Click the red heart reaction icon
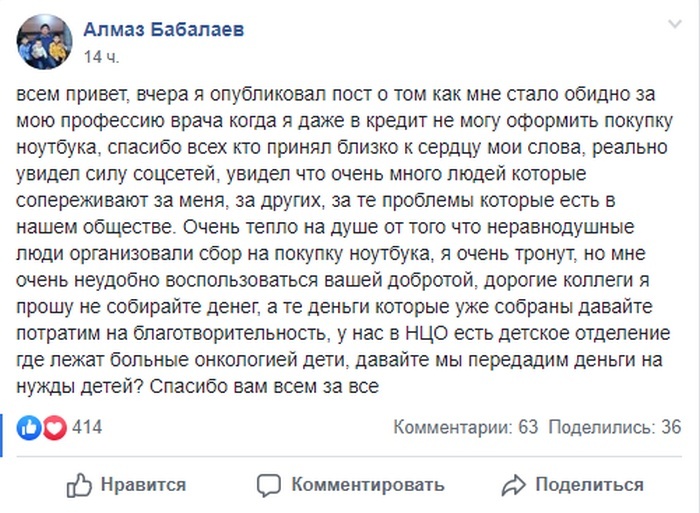 tap(54, 428)
